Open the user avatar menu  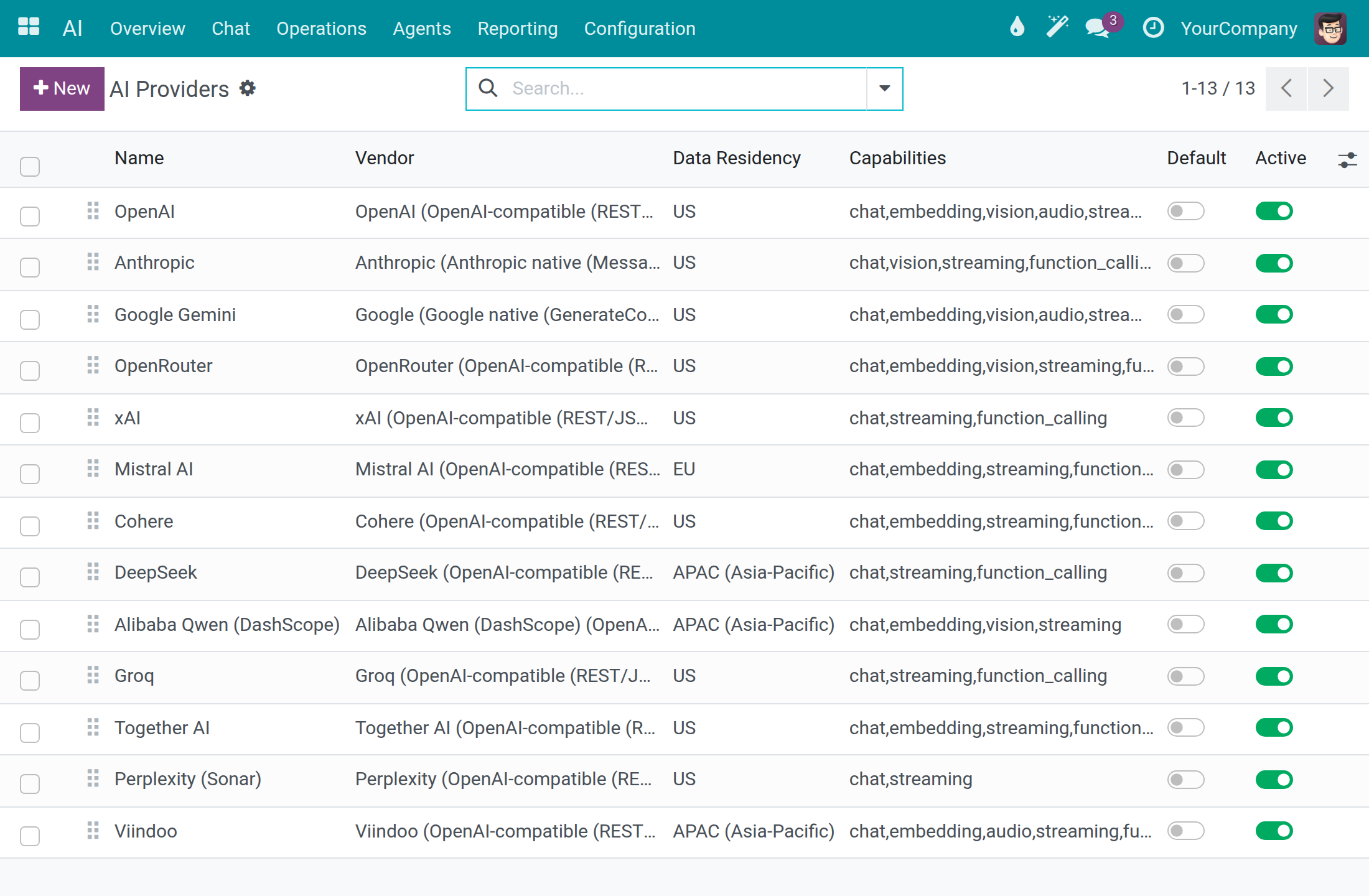pos(1330,29)
